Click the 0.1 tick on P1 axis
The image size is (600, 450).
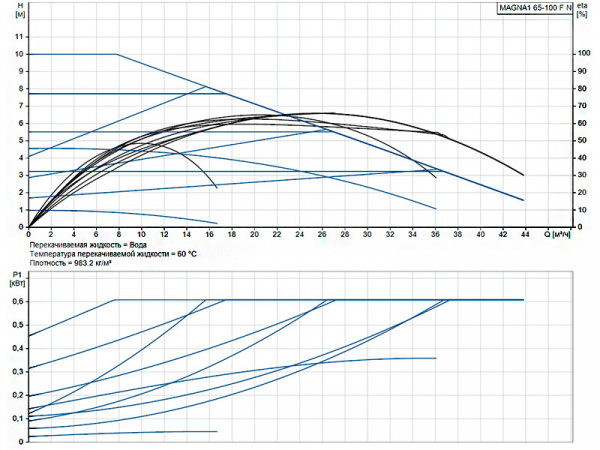pyautogui.click(x=17, y=418)
